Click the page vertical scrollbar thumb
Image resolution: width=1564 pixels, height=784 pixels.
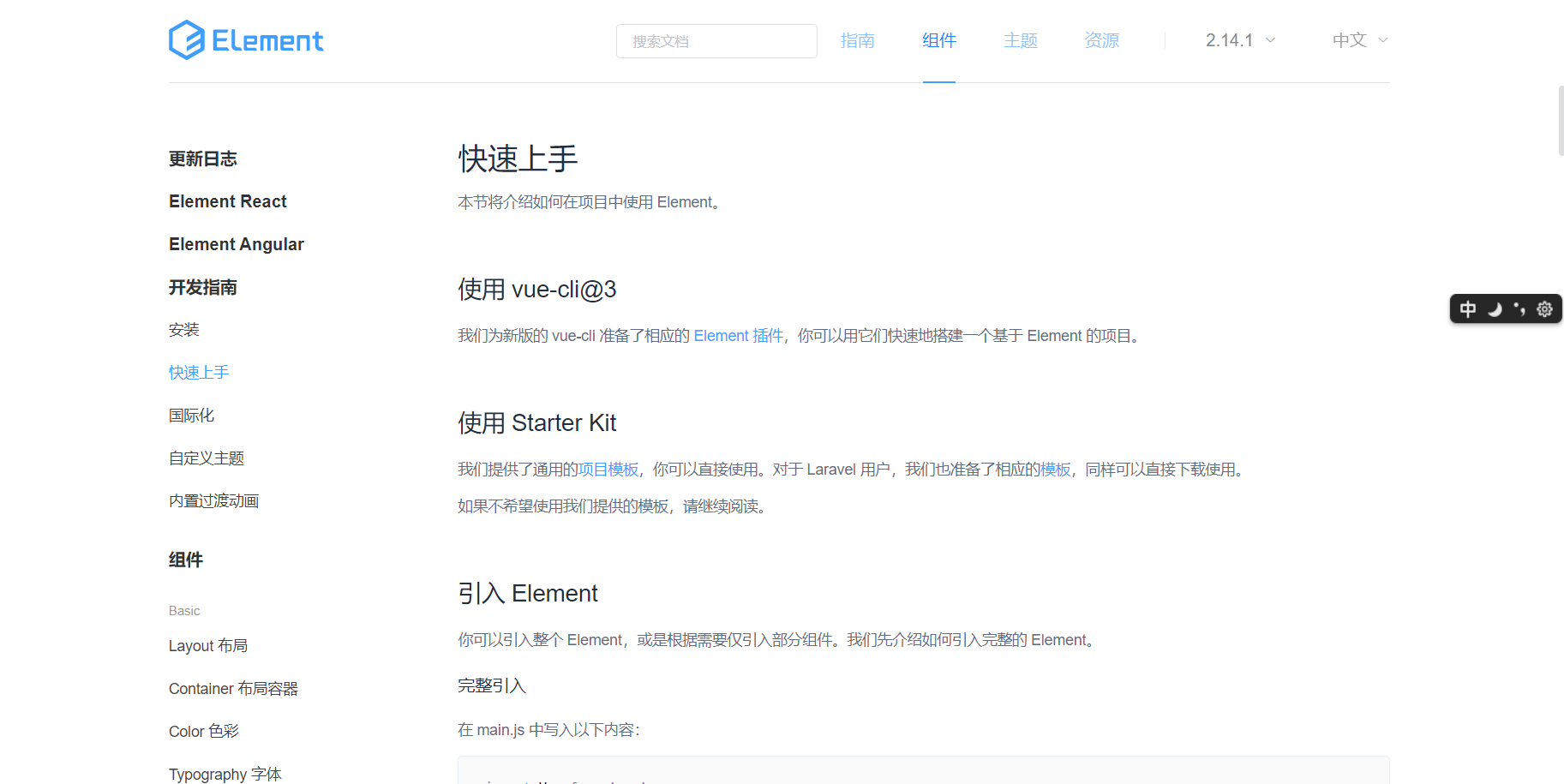coord(1561,121)
